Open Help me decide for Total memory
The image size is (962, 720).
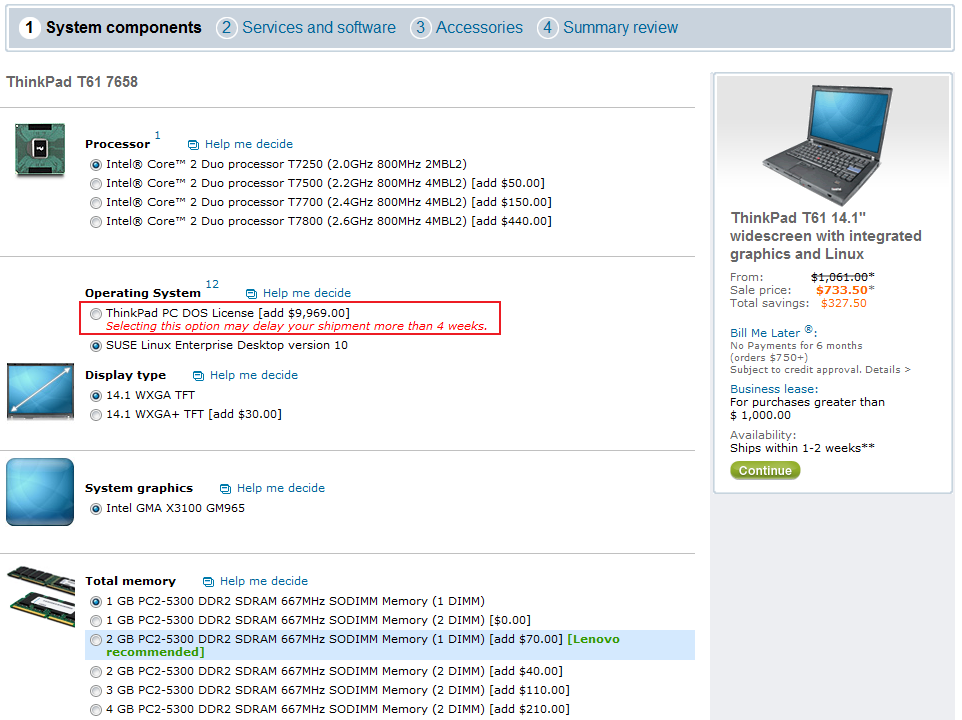(x=263, y=581)
